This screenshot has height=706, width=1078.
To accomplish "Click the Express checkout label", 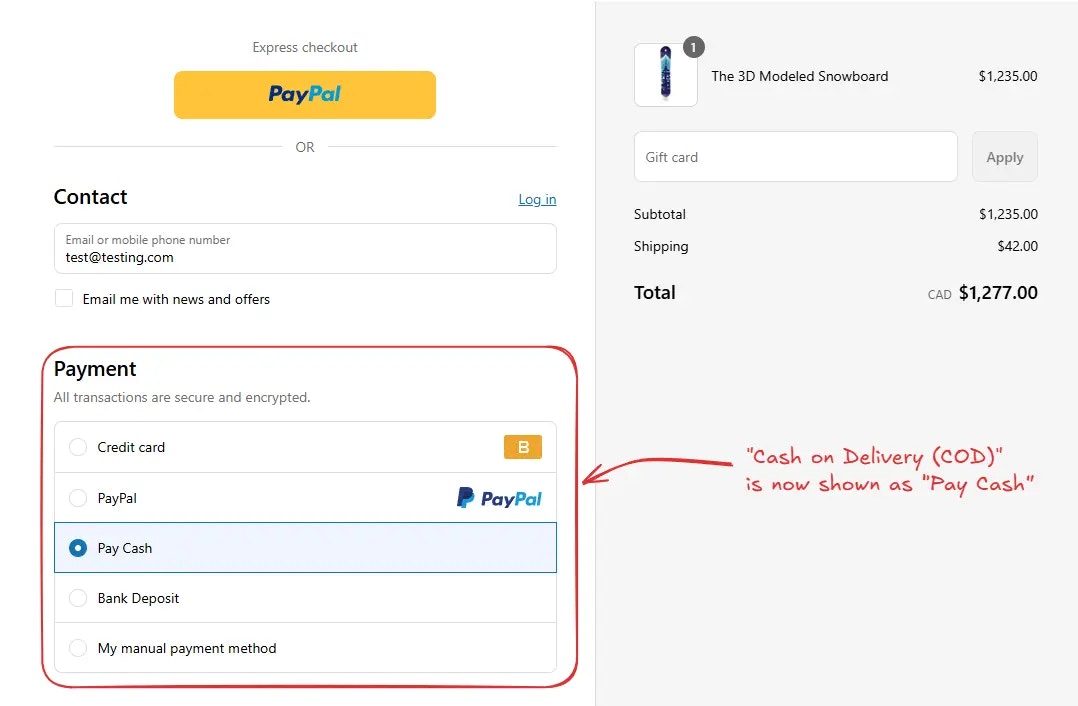I will [x=305, y=47].
